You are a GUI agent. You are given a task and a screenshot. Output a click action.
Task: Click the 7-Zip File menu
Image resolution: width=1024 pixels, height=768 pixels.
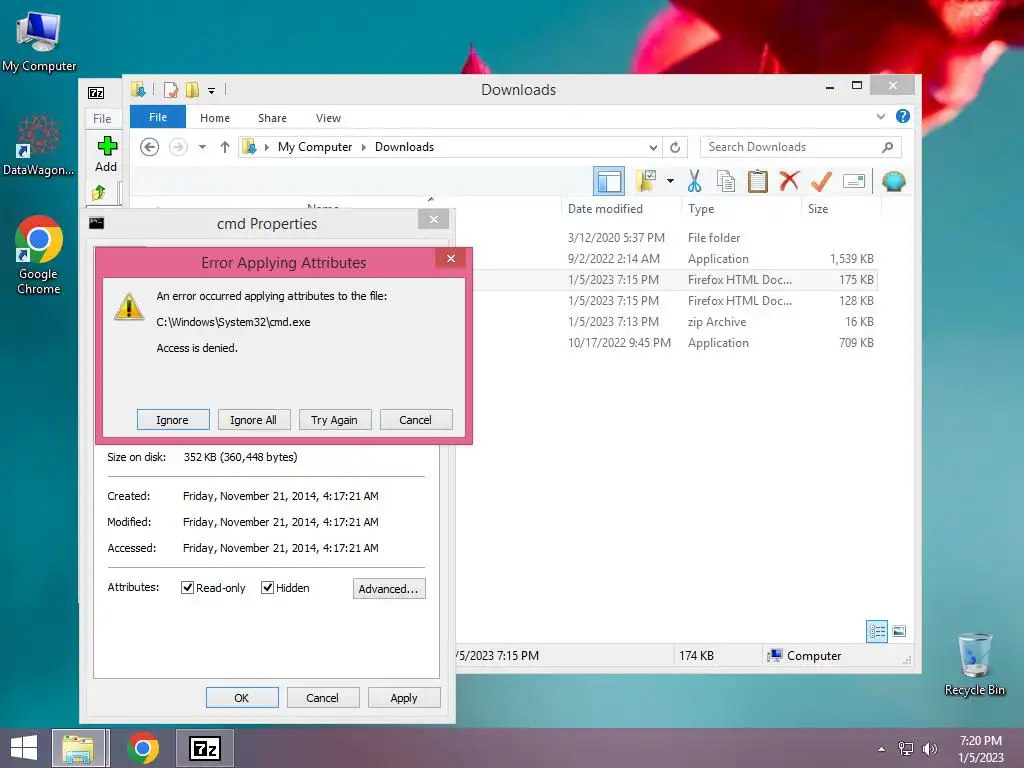pos(102,118)
